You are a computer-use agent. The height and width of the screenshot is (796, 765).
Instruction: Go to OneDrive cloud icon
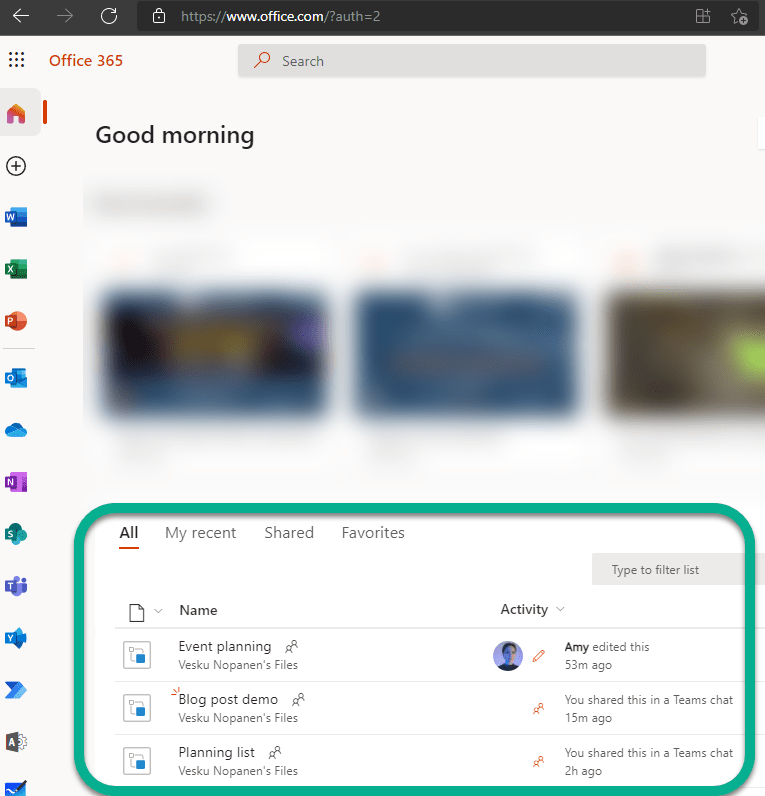tap(16, 430)
